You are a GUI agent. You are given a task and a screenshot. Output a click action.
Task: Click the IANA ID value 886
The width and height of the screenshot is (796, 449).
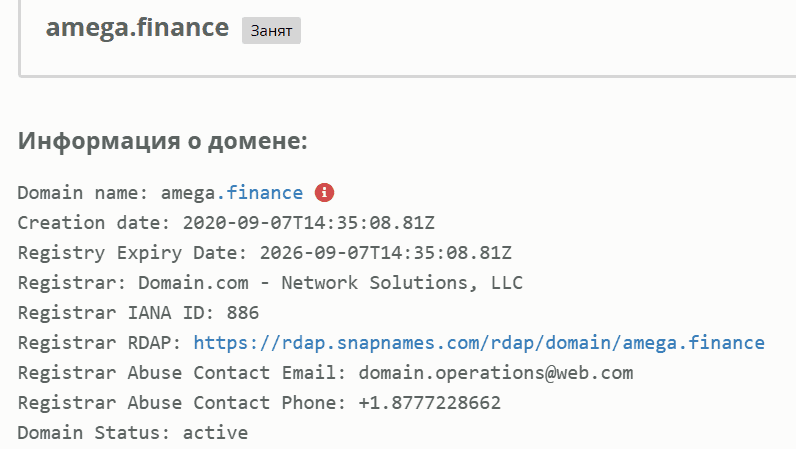pos(243,313)
